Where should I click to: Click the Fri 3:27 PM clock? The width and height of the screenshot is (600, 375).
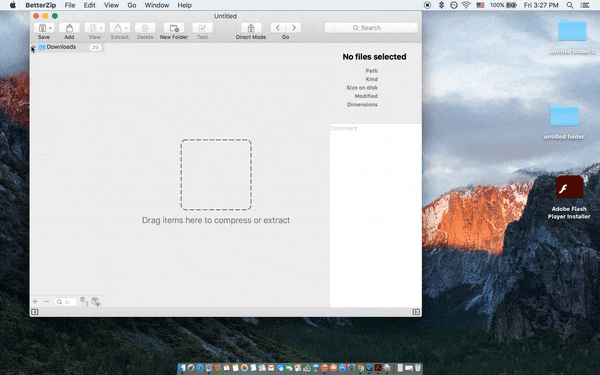click(541, 5)
